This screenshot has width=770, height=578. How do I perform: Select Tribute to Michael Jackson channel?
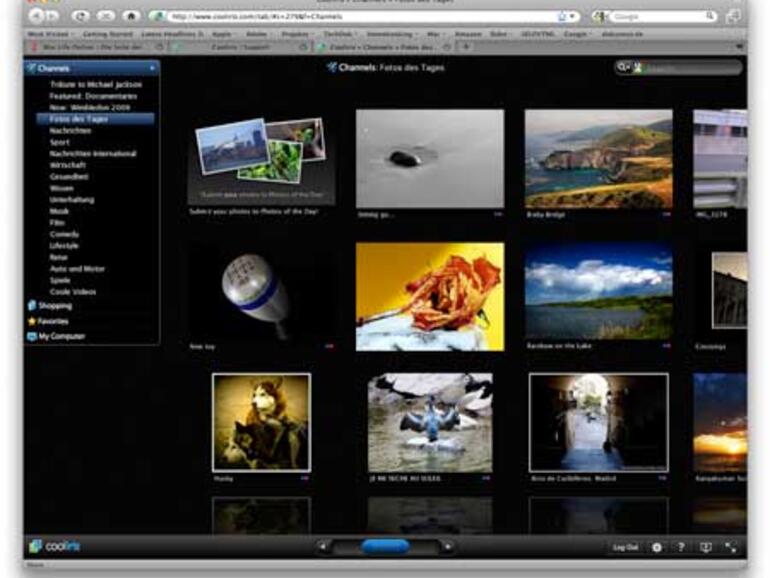[x=95, y=85]
